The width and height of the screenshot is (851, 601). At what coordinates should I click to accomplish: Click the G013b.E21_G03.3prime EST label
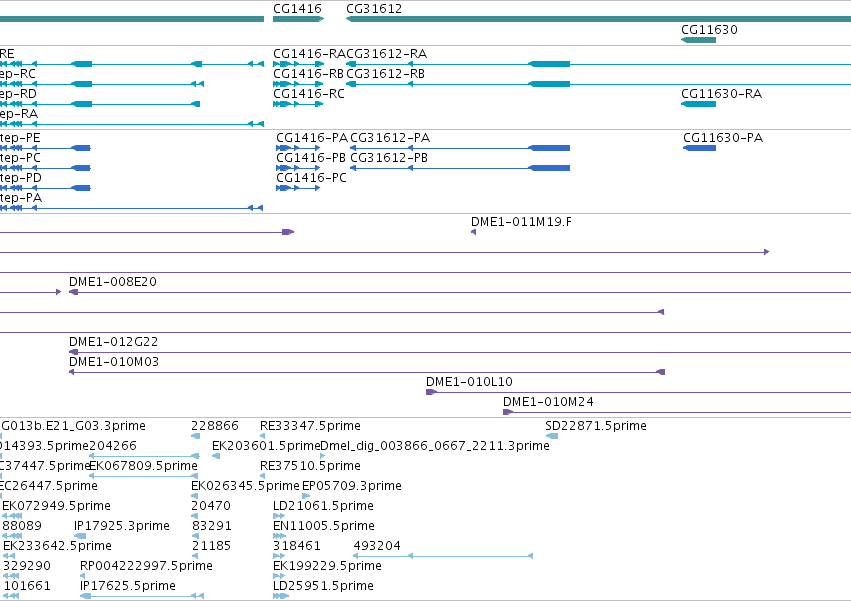[x=73, y=426]
